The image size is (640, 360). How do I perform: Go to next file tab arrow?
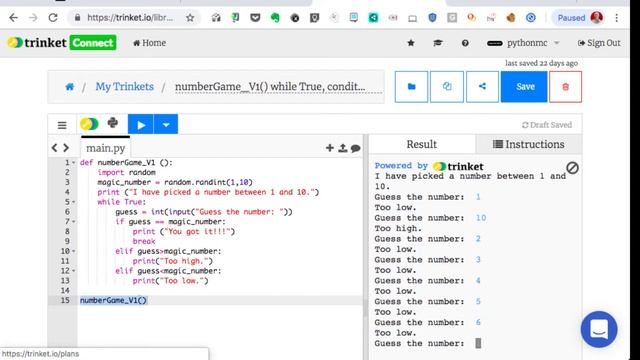[x=66, y=148]
